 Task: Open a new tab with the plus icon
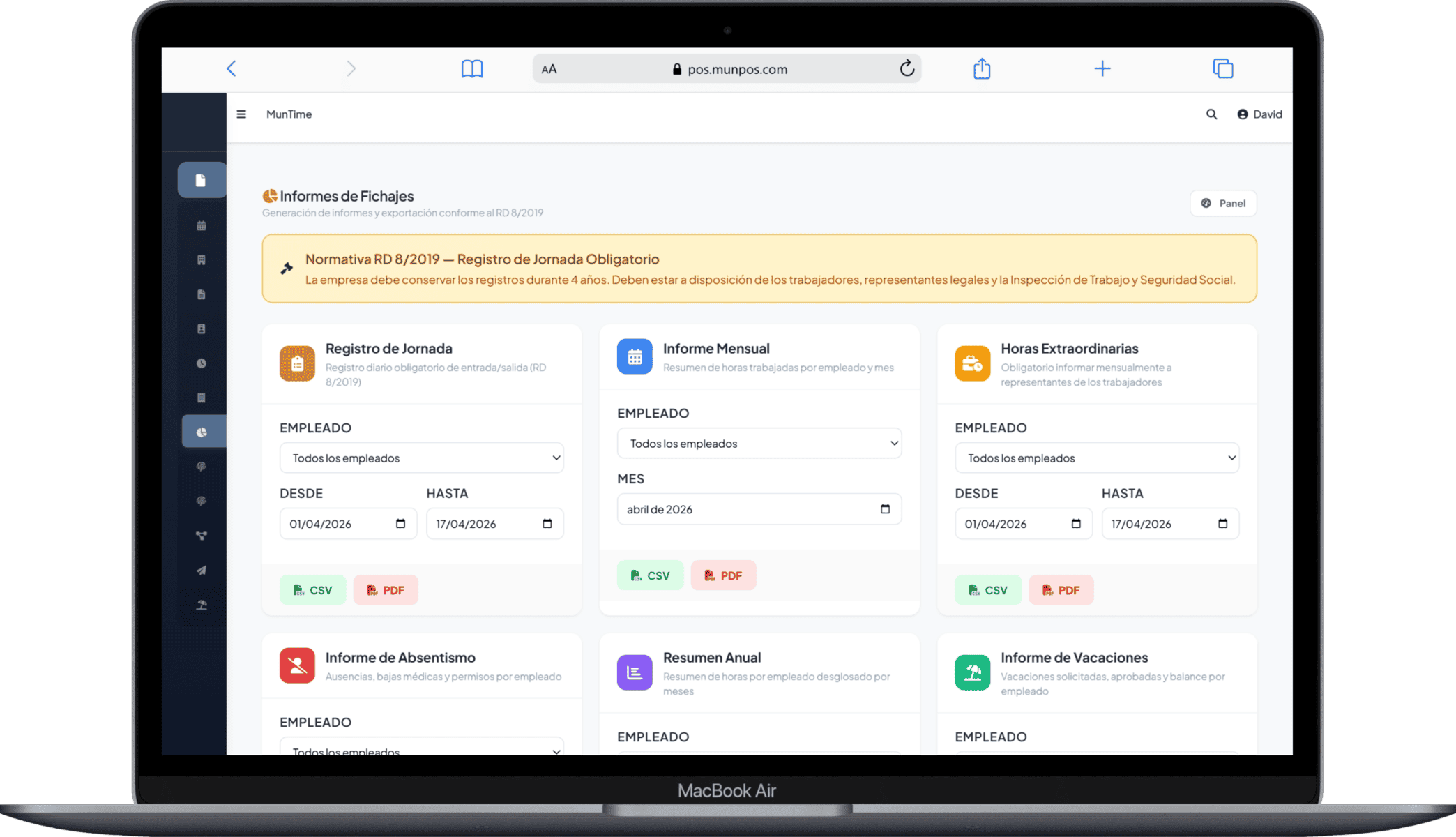(1102, 68)
